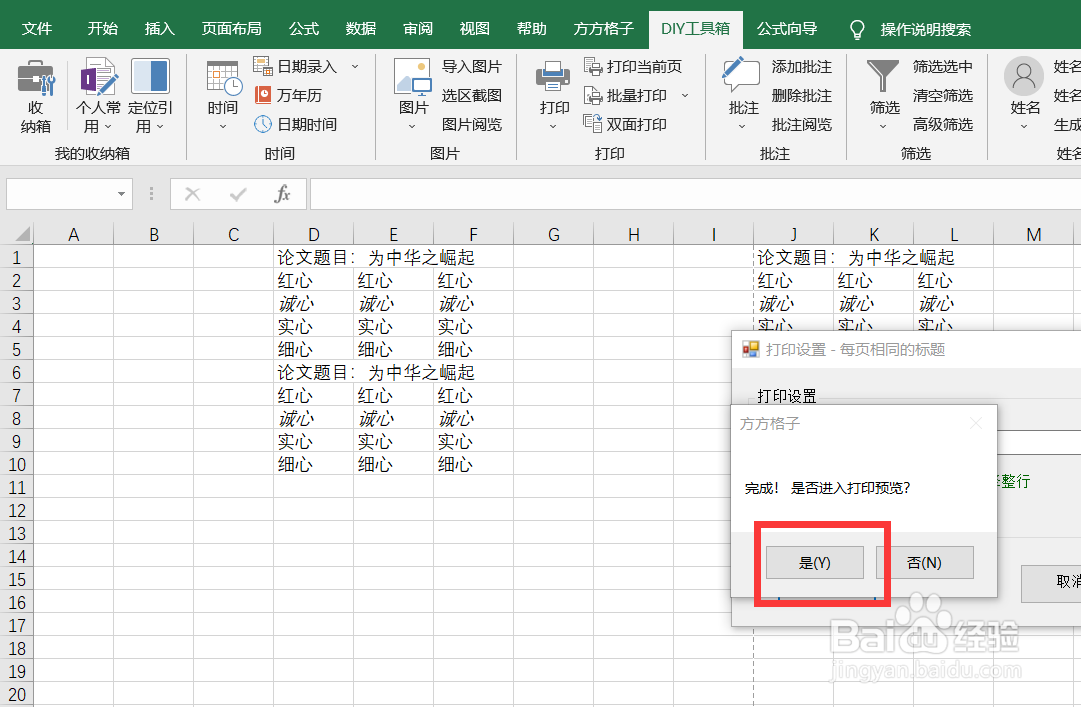Click 批注阅览 button
The height and width of the screenshot is (707, 1081).
[802, 125]
